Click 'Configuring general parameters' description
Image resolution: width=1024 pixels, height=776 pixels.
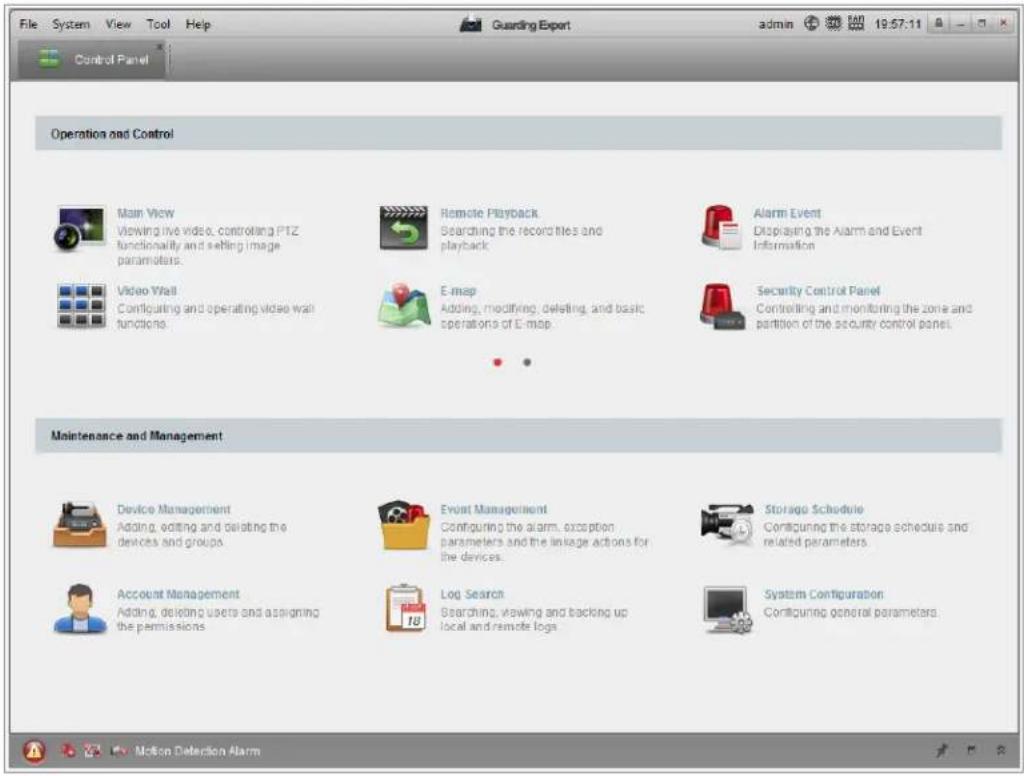coord(850,612)
